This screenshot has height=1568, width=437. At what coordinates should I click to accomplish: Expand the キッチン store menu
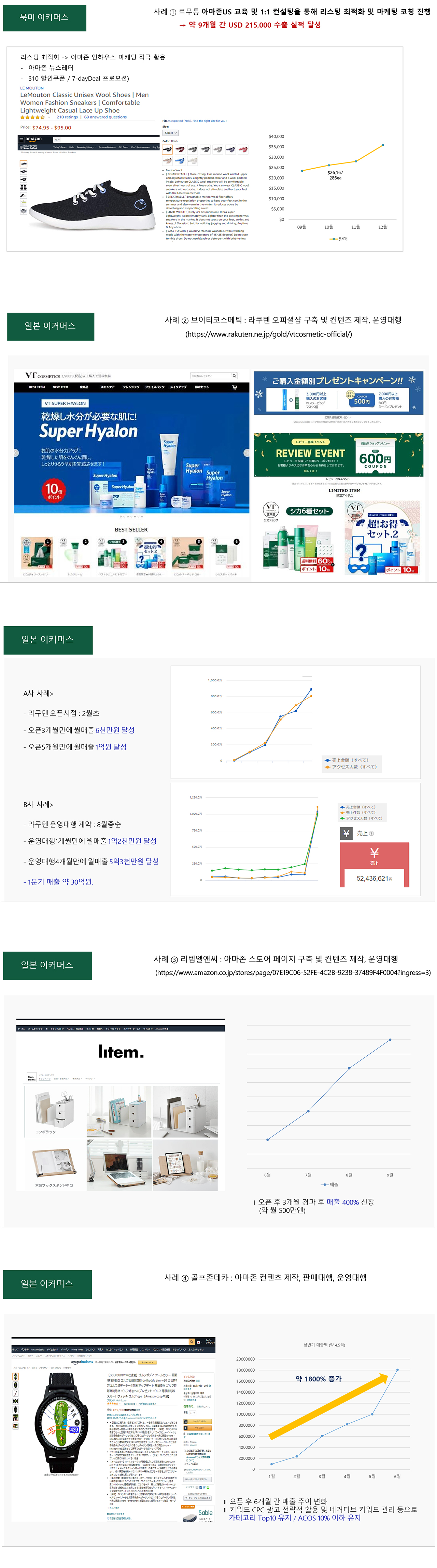point(90,1079)
